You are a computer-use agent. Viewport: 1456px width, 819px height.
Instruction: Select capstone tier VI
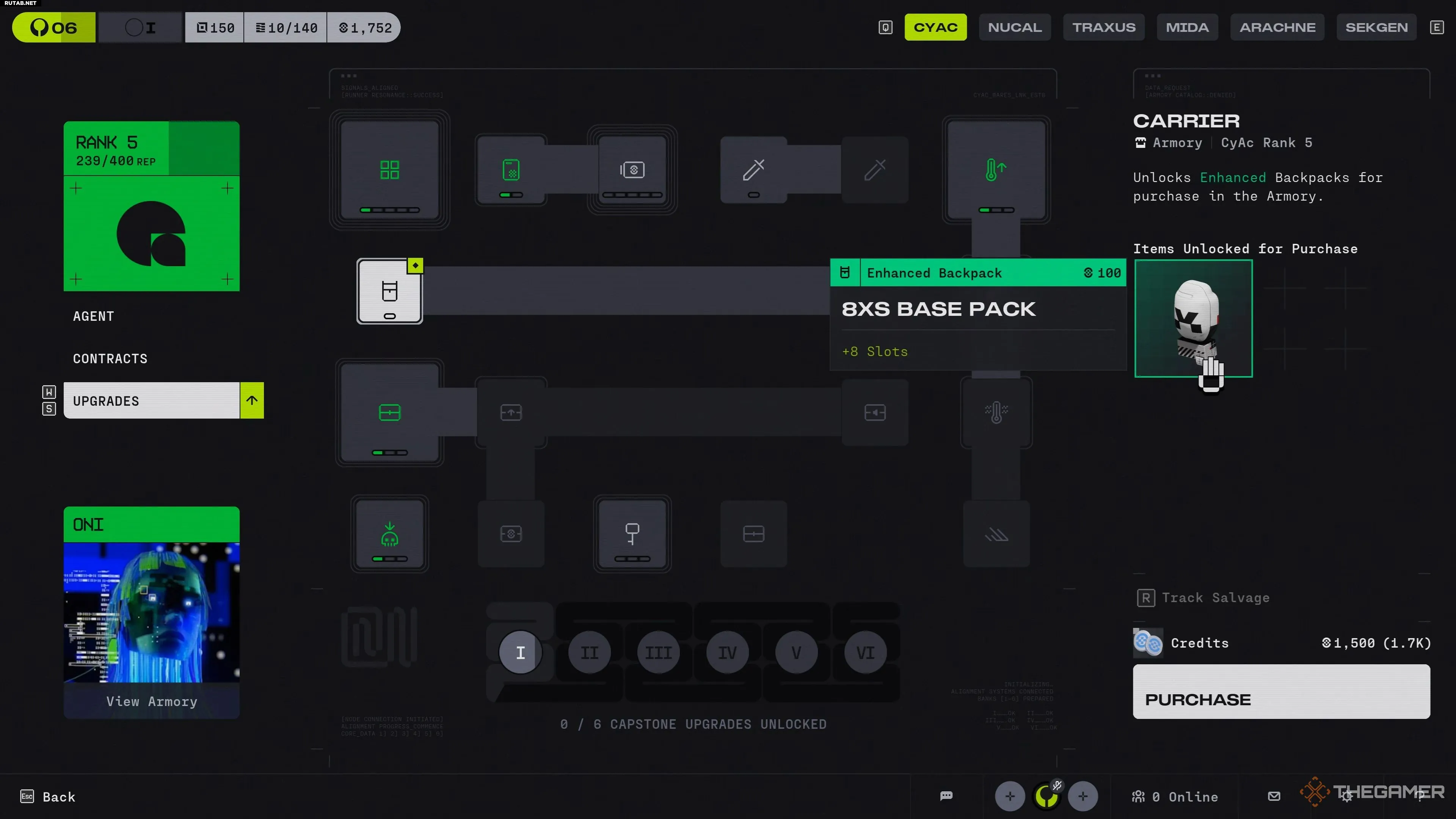point(865,653)
